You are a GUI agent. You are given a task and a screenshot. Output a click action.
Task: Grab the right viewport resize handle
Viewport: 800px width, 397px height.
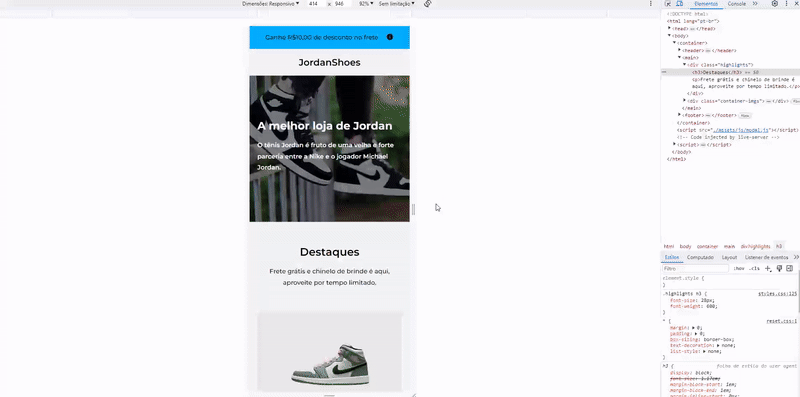click(413, 209)
